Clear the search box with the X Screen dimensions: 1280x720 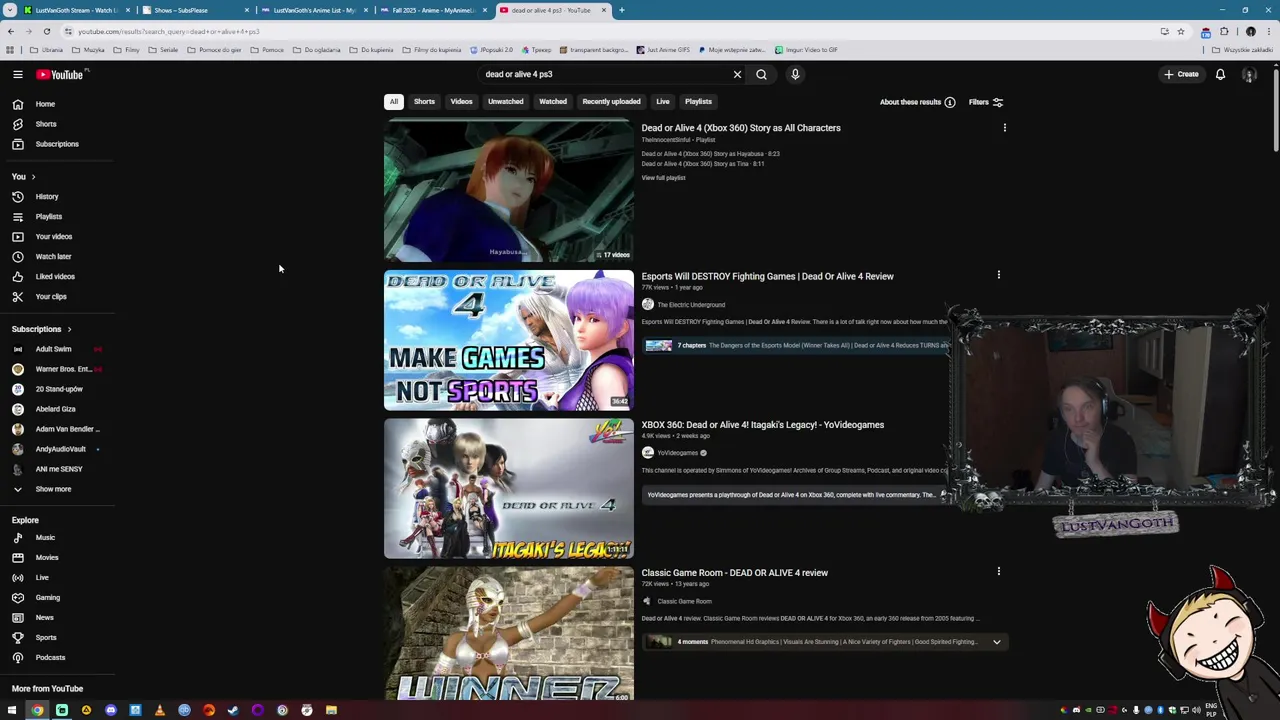tap(737, 74)
